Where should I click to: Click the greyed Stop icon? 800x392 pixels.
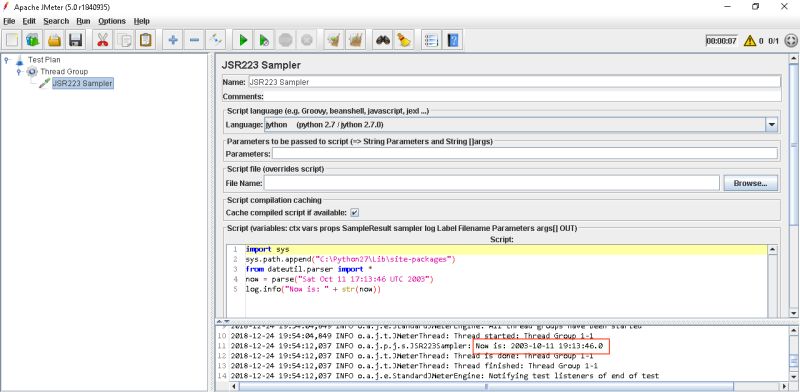286,40
